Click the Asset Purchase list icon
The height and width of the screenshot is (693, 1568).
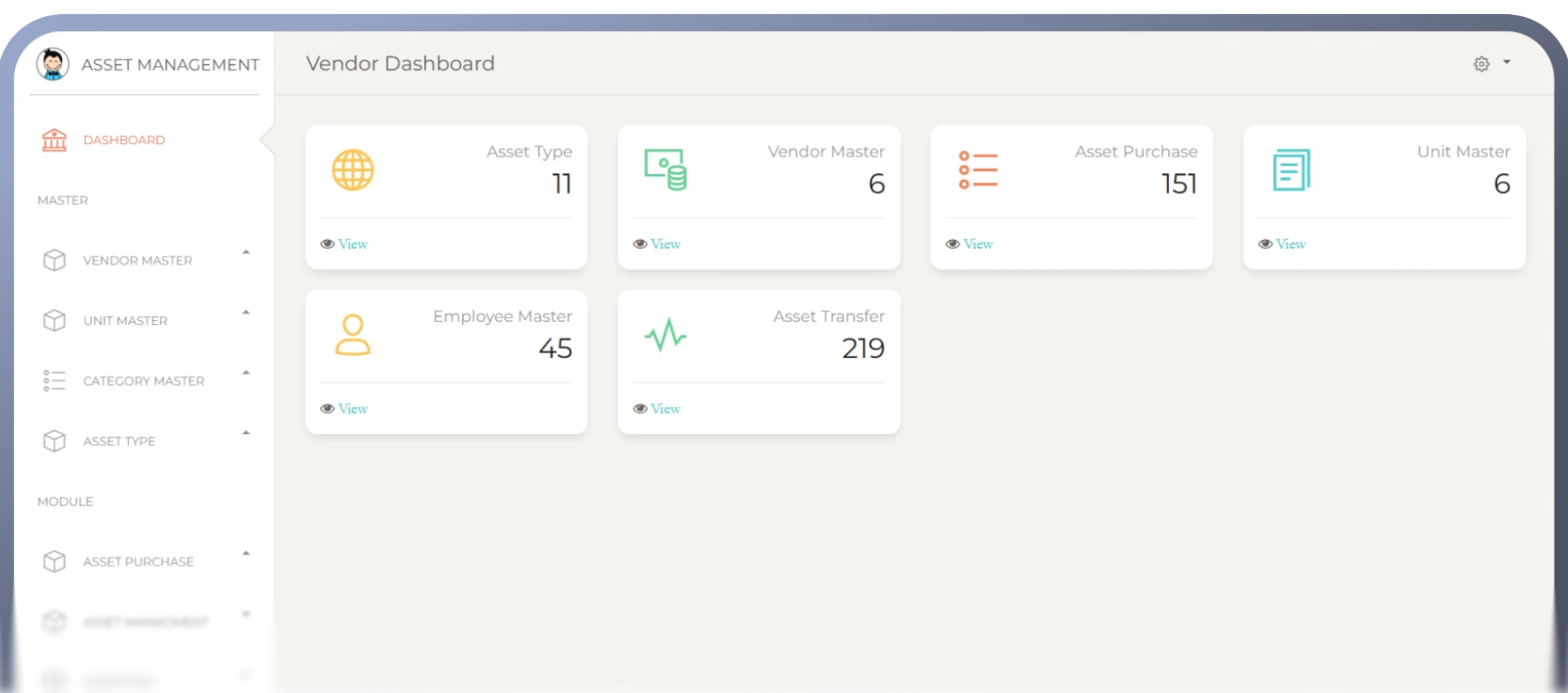click(x=978, y=170)
